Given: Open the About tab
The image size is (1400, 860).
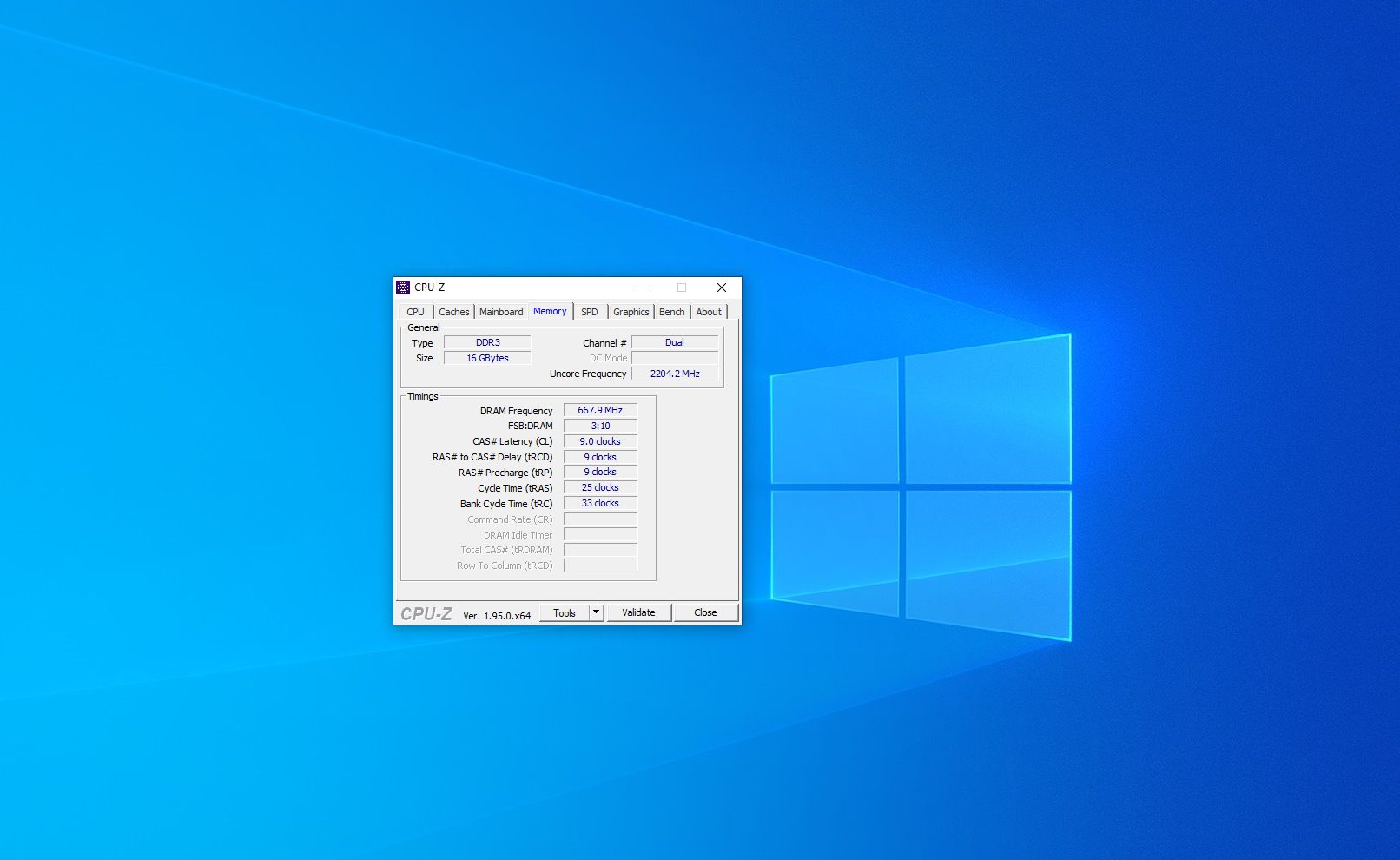Looking at the screenshot, I should tap(709, 312).
